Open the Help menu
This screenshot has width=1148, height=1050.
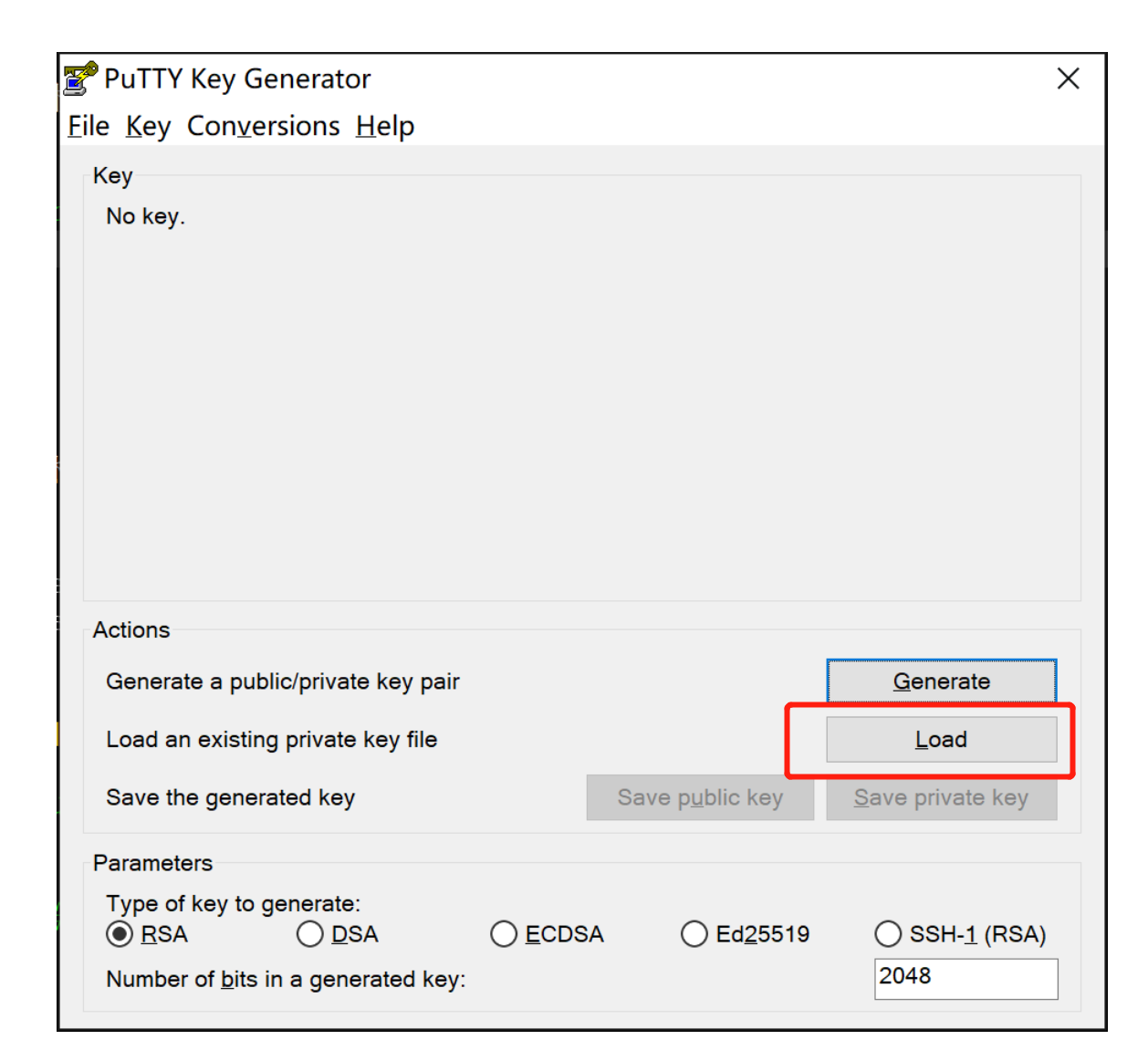[383, 126]
